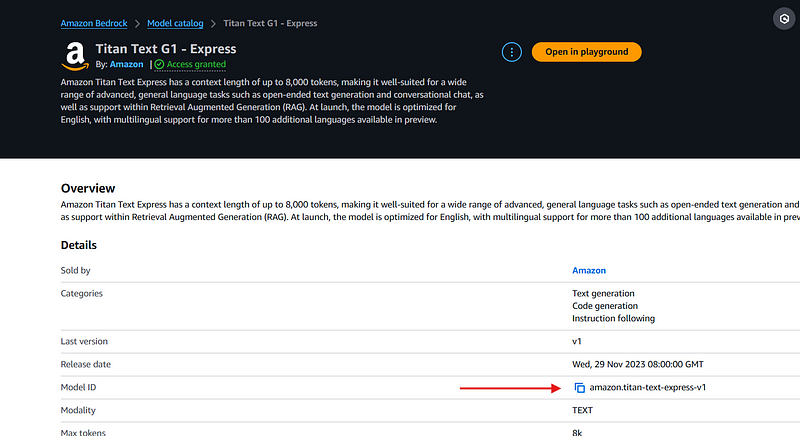This screenshot has width=800, height=436.
Task: Click the Text generation category value
Action: (603, 294)
